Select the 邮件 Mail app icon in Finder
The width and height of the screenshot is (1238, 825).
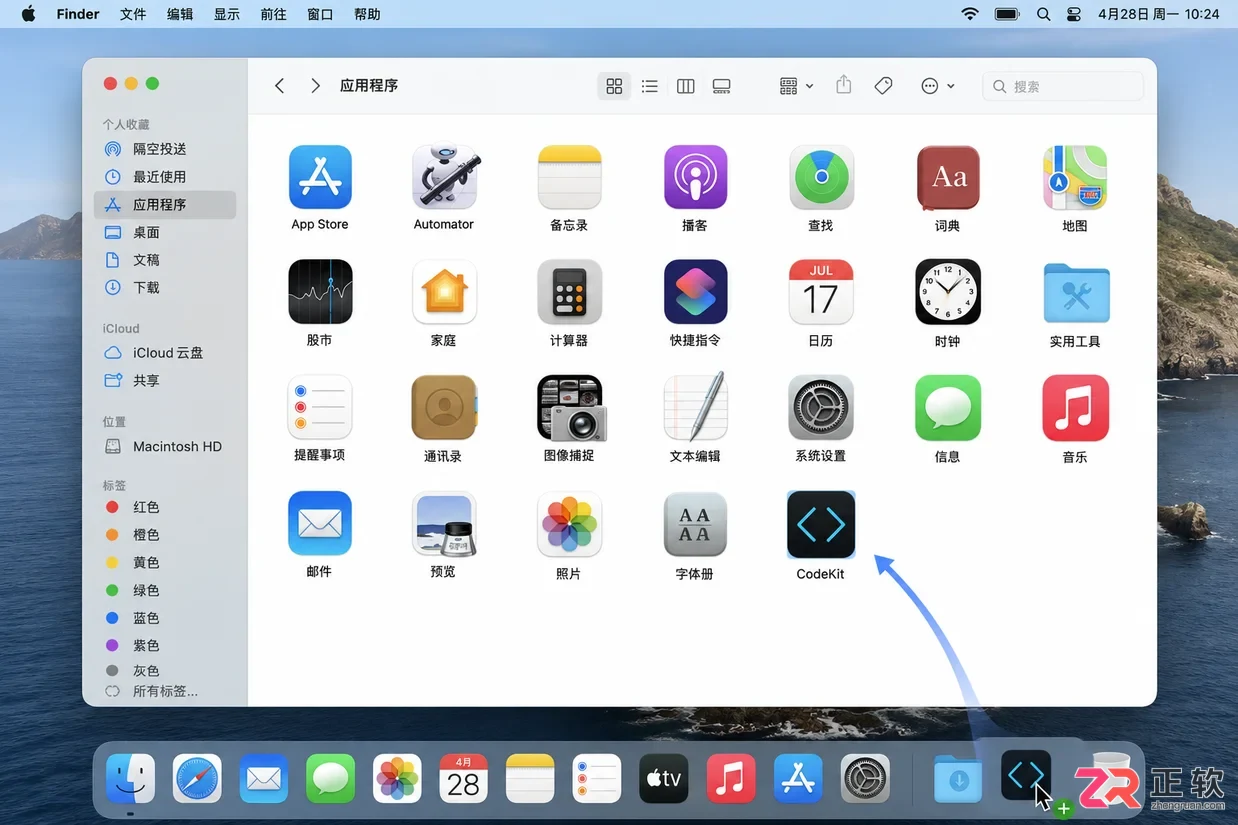tap(320, 523)
